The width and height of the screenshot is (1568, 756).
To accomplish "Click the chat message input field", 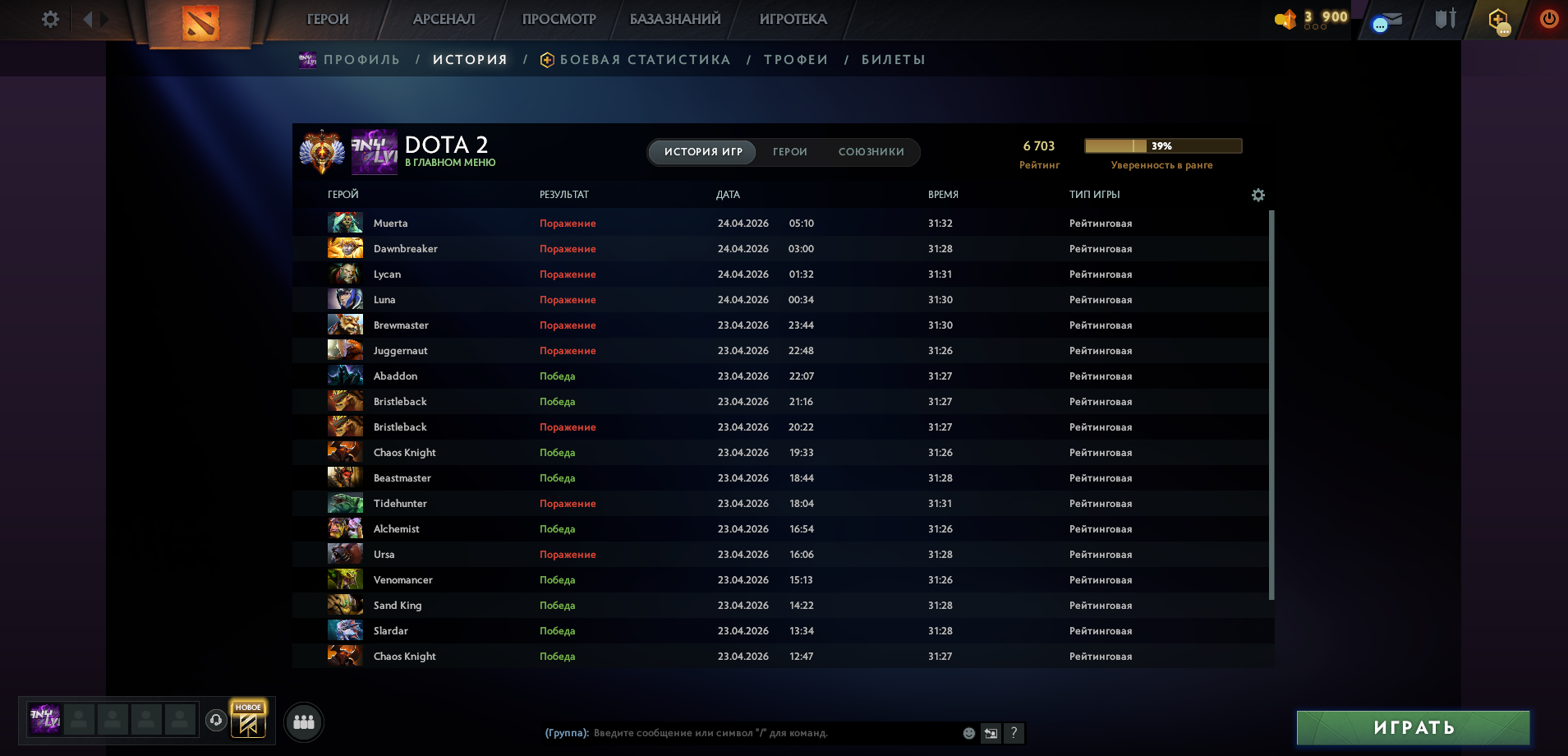I will click(775, 733).
